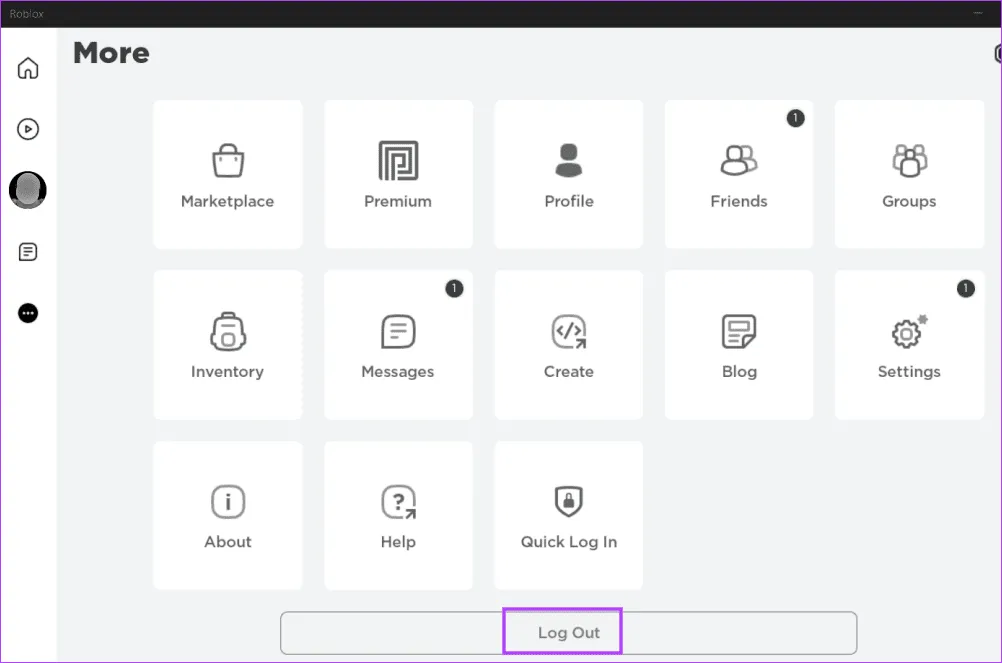Select the More three-dots sidebar icon
Image resolution: width=1002 pixels, height=663 pixels.
[28, 313]
